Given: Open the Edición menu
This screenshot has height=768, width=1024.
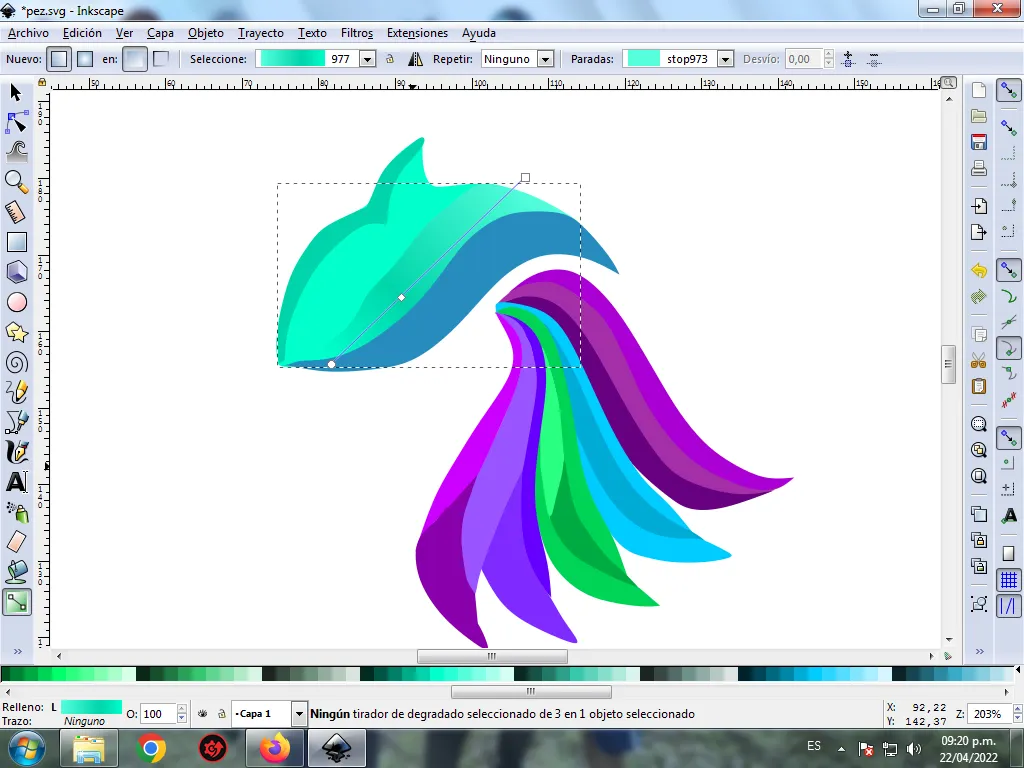Looking at the screenshot, I should [82, 33].
